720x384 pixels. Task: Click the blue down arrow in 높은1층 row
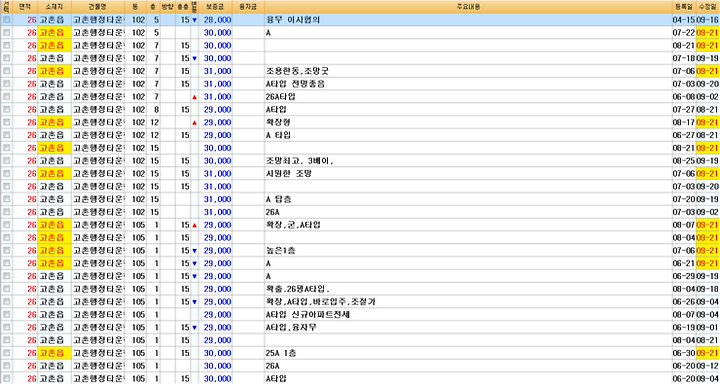[194, 251]
